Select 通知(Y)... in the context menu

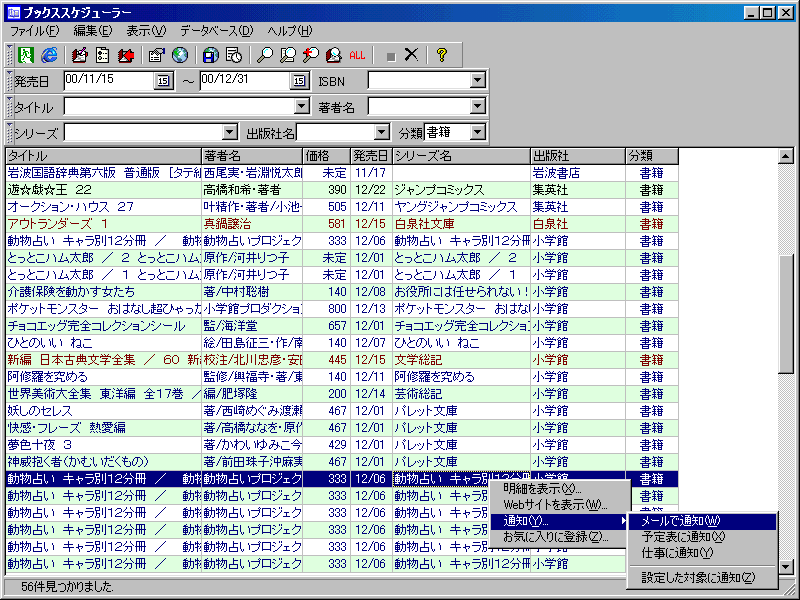click(x=558, y=521)
